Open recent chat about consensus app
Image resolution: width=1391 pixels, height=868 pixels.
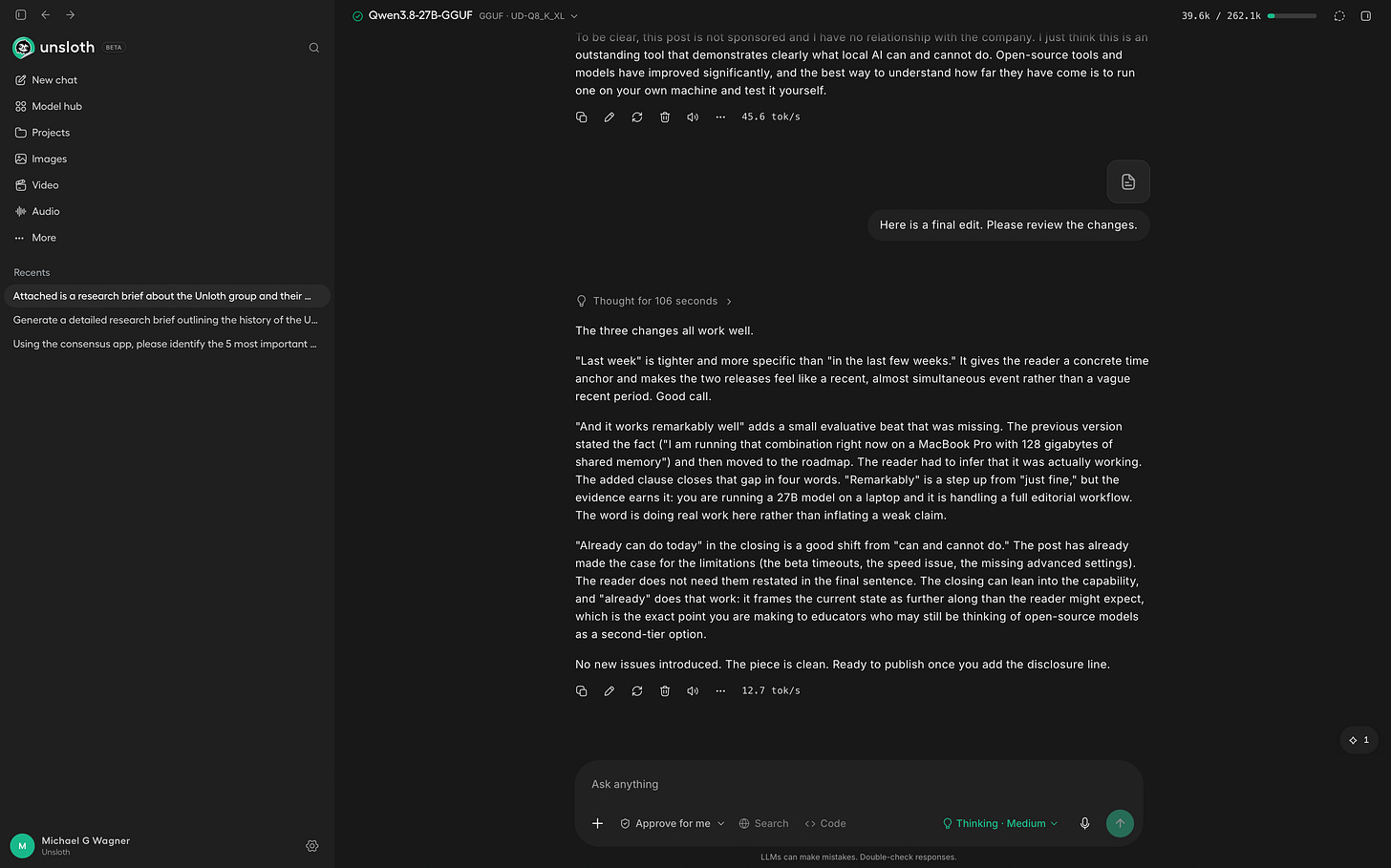pos(165,344)
